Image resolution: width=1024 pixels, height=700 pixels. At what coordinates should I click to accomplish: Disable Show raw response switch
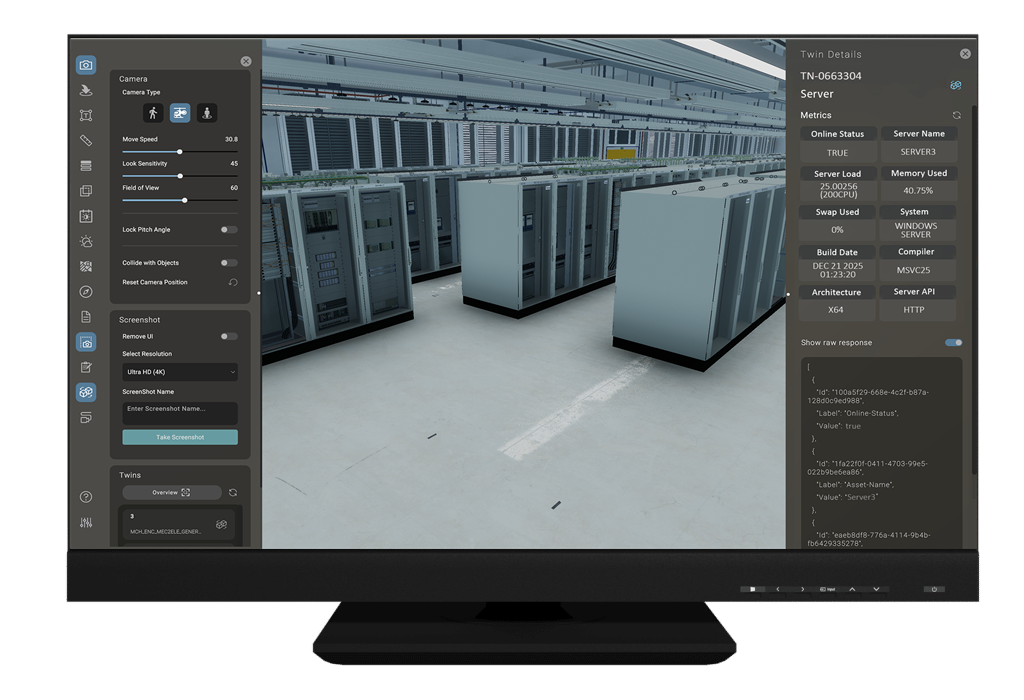tap(953, 343)
